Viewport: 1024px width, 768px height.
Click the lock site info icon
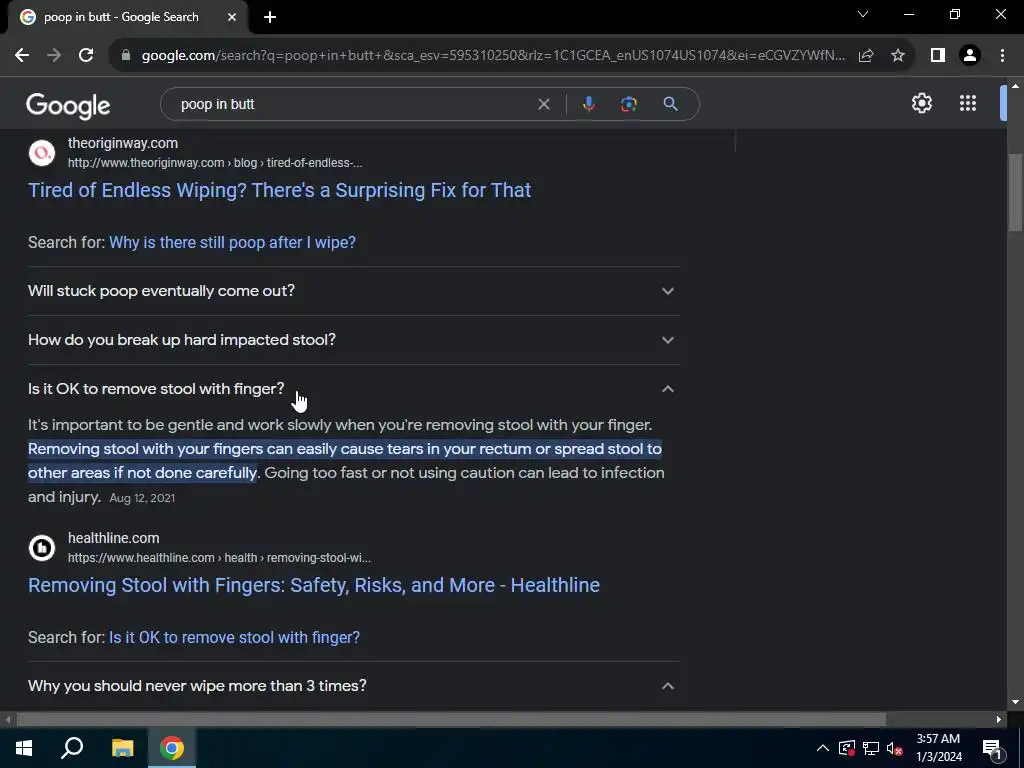pyautogui.click(x=126, y=56)
